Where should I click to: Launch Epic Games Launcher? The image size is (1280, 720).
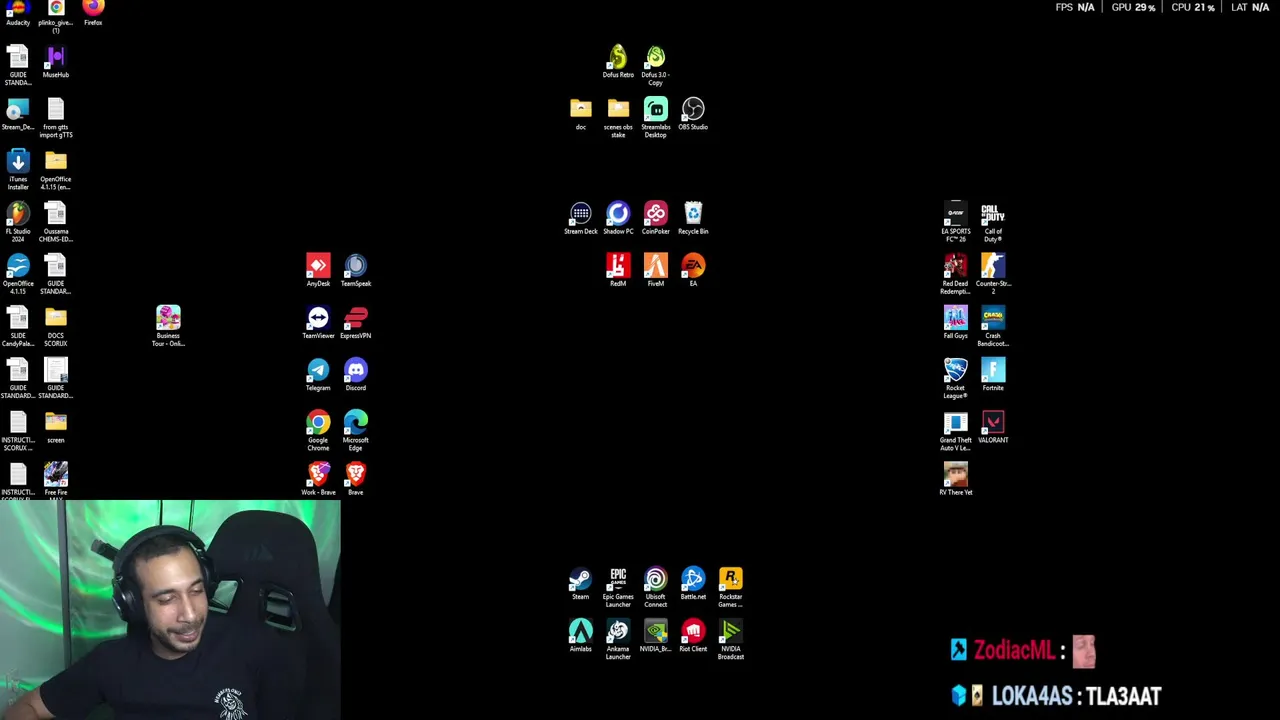(x=618, y=587)
